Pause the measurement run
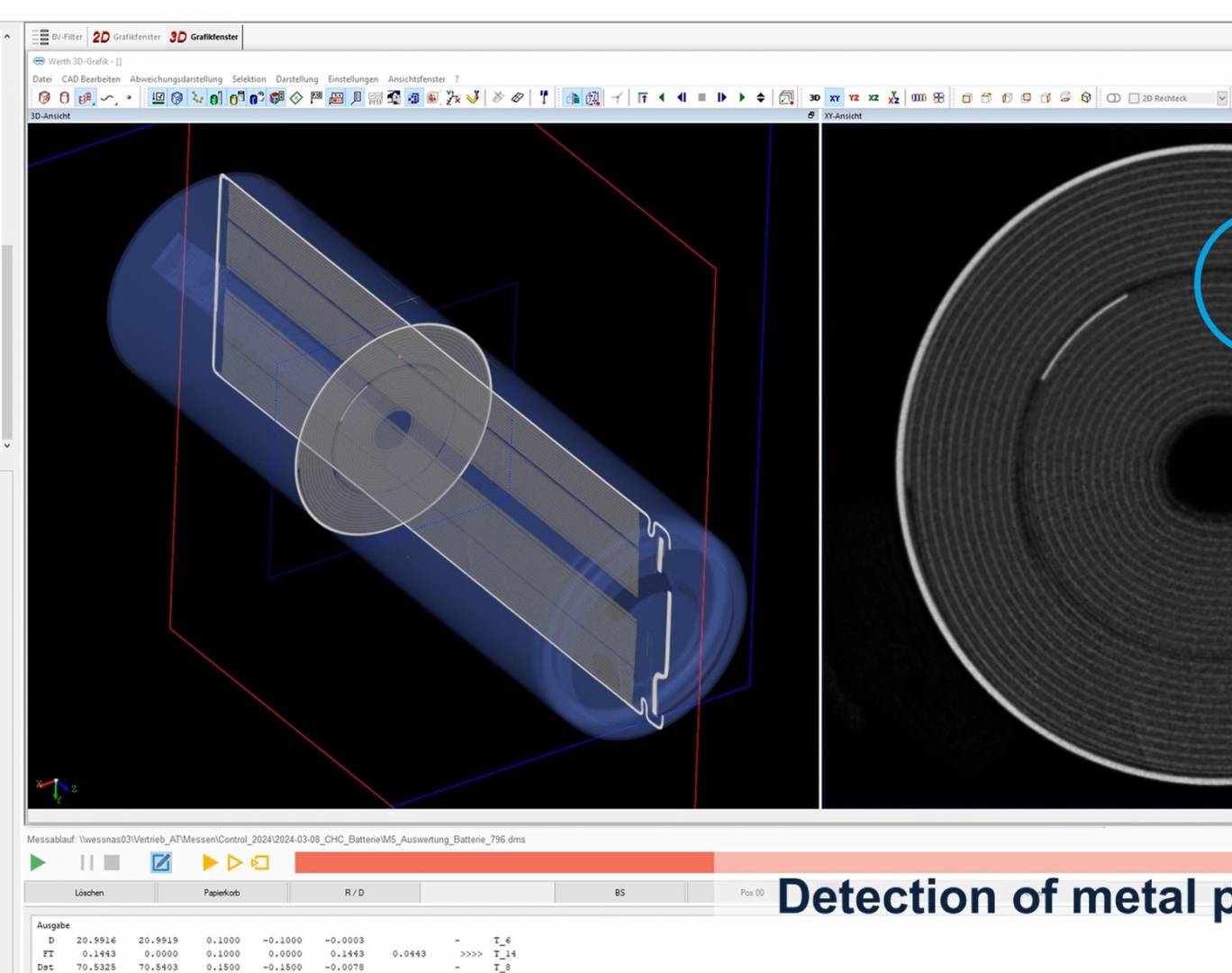Image resolution: width=1232 pixels, height=973 pixels. tap(86, 862)
